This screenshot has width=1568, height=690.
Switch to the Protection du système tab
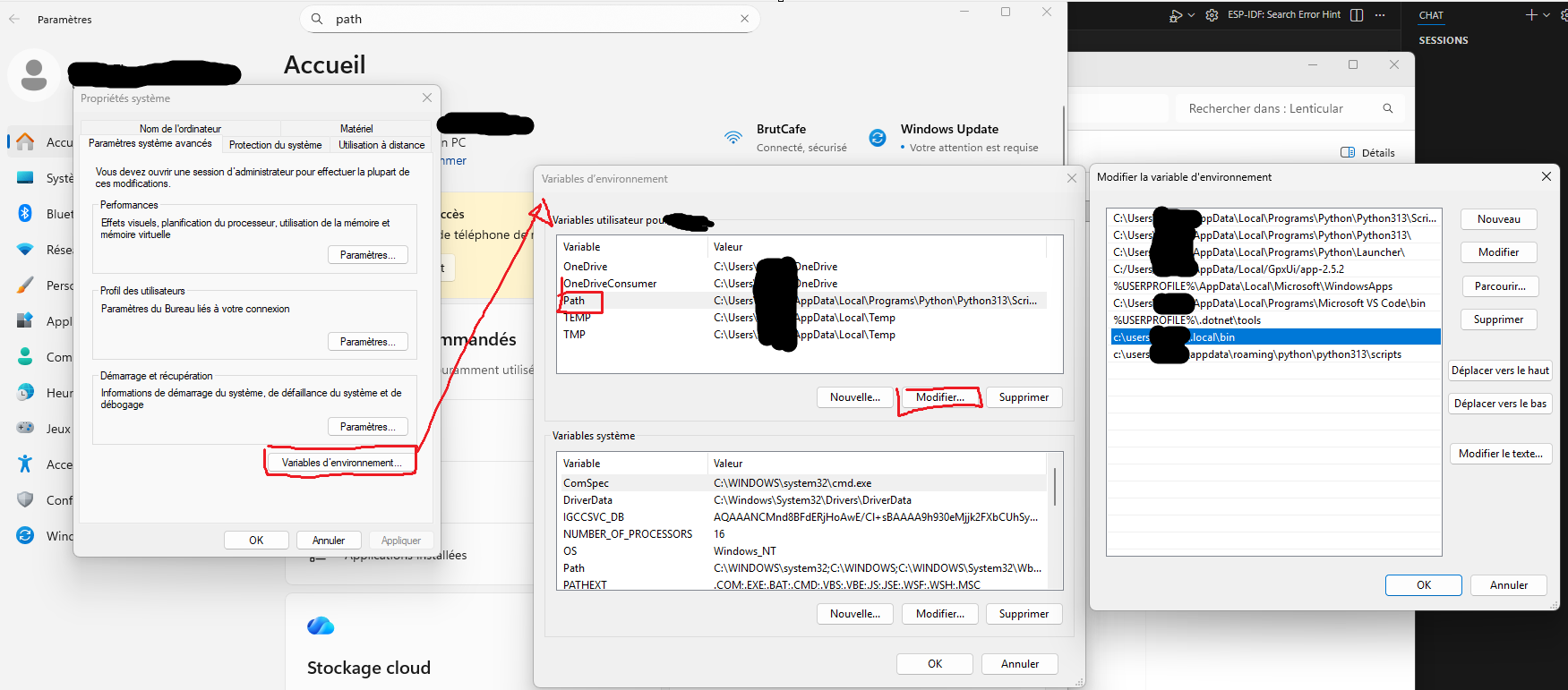[275, 145]
